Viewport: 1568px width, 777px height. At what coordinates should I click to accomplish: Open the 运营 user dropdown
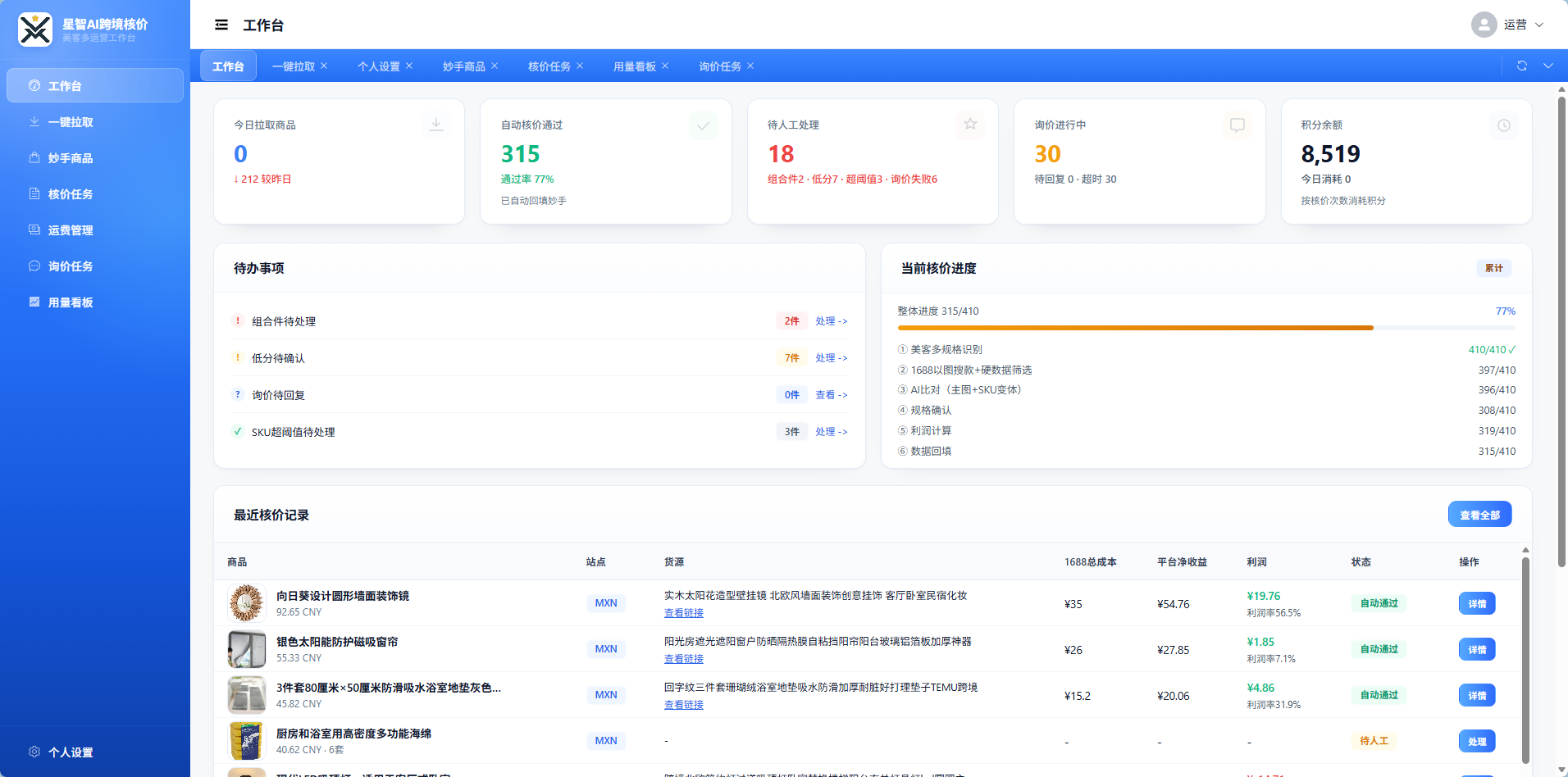click(x=1507, y=25)
